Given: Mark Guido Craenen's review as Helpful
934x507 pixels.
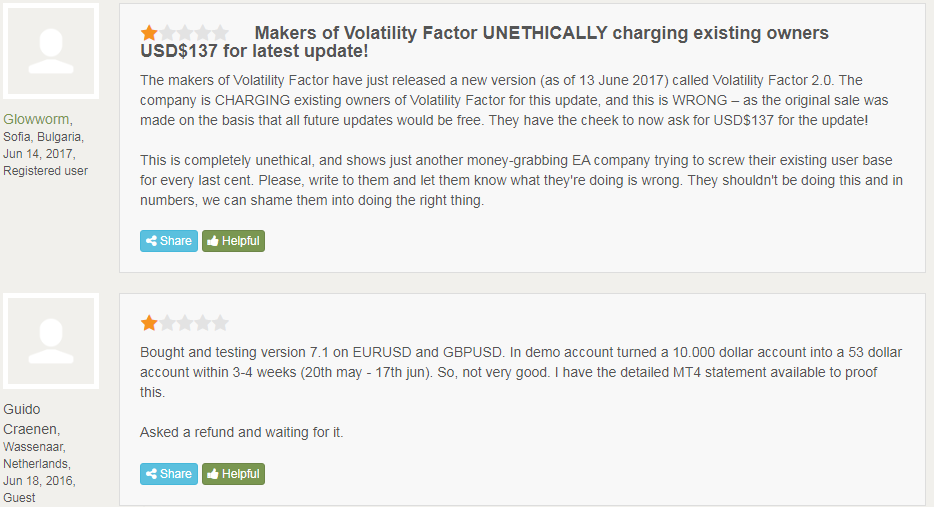Looking at the screenshot, I should coord(233,474).
